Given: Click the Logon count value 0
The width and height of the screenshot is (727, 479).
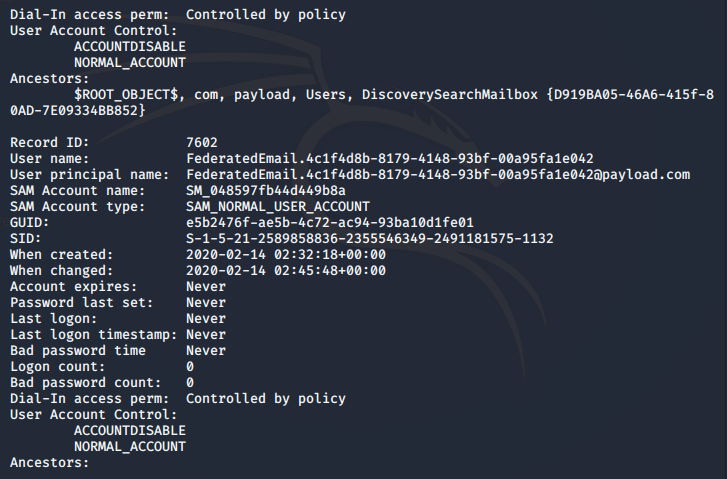Looking at the screenshot, I should pyautogui.click(x=190, y=366).
